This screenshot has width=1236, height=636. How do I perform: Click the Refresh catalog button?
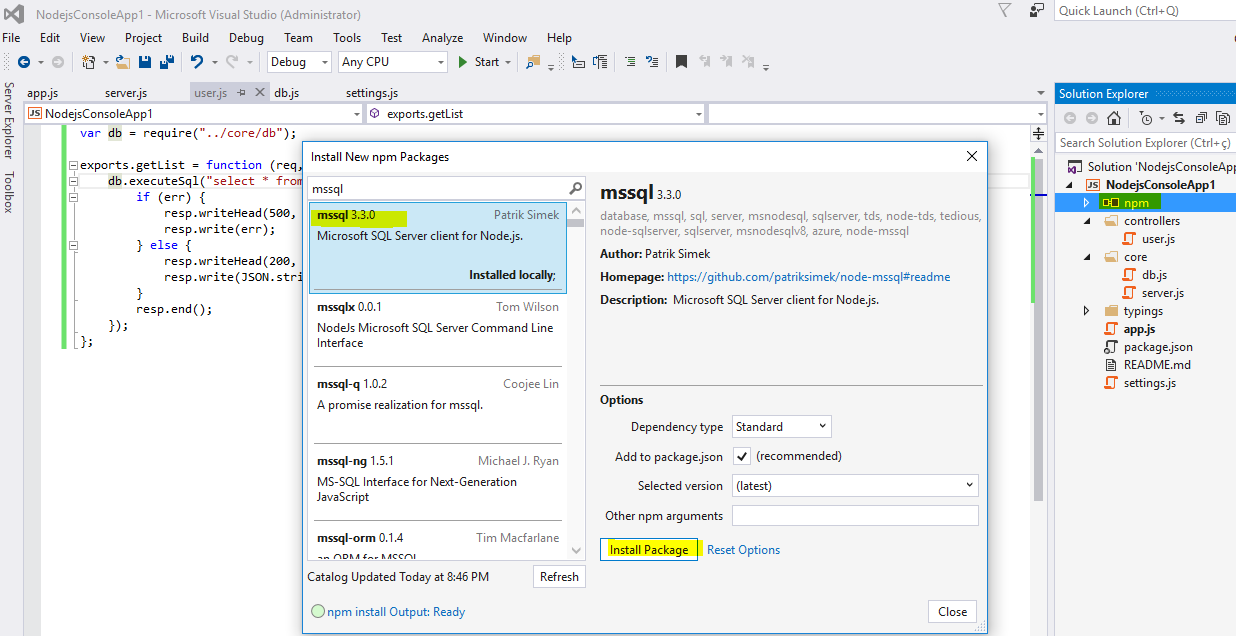(559, 576)
